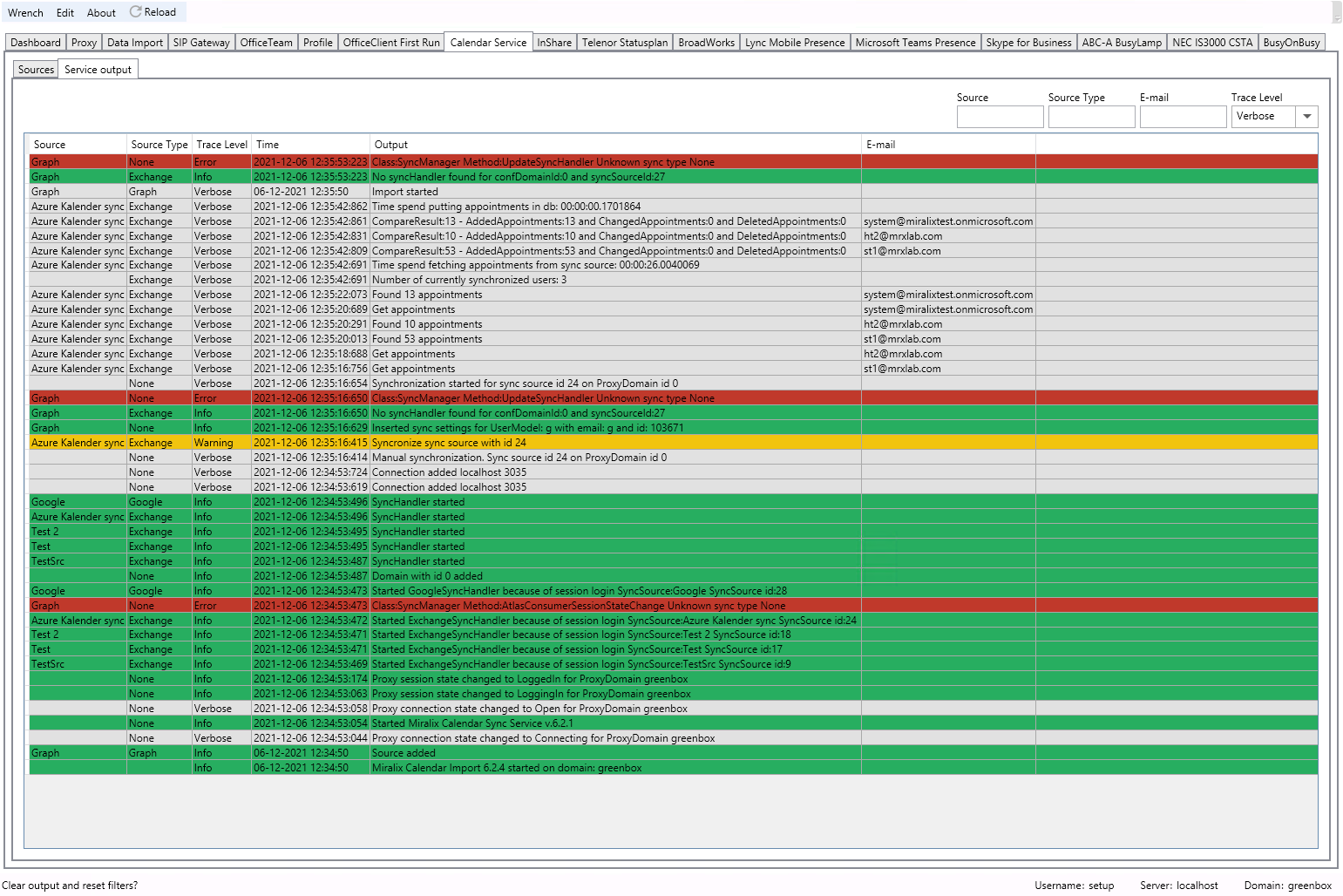Viewport: 1343px width, 896px height.
Task: Open the ABC-A BusyLamp tab
Action: [x=1123, y=43]
